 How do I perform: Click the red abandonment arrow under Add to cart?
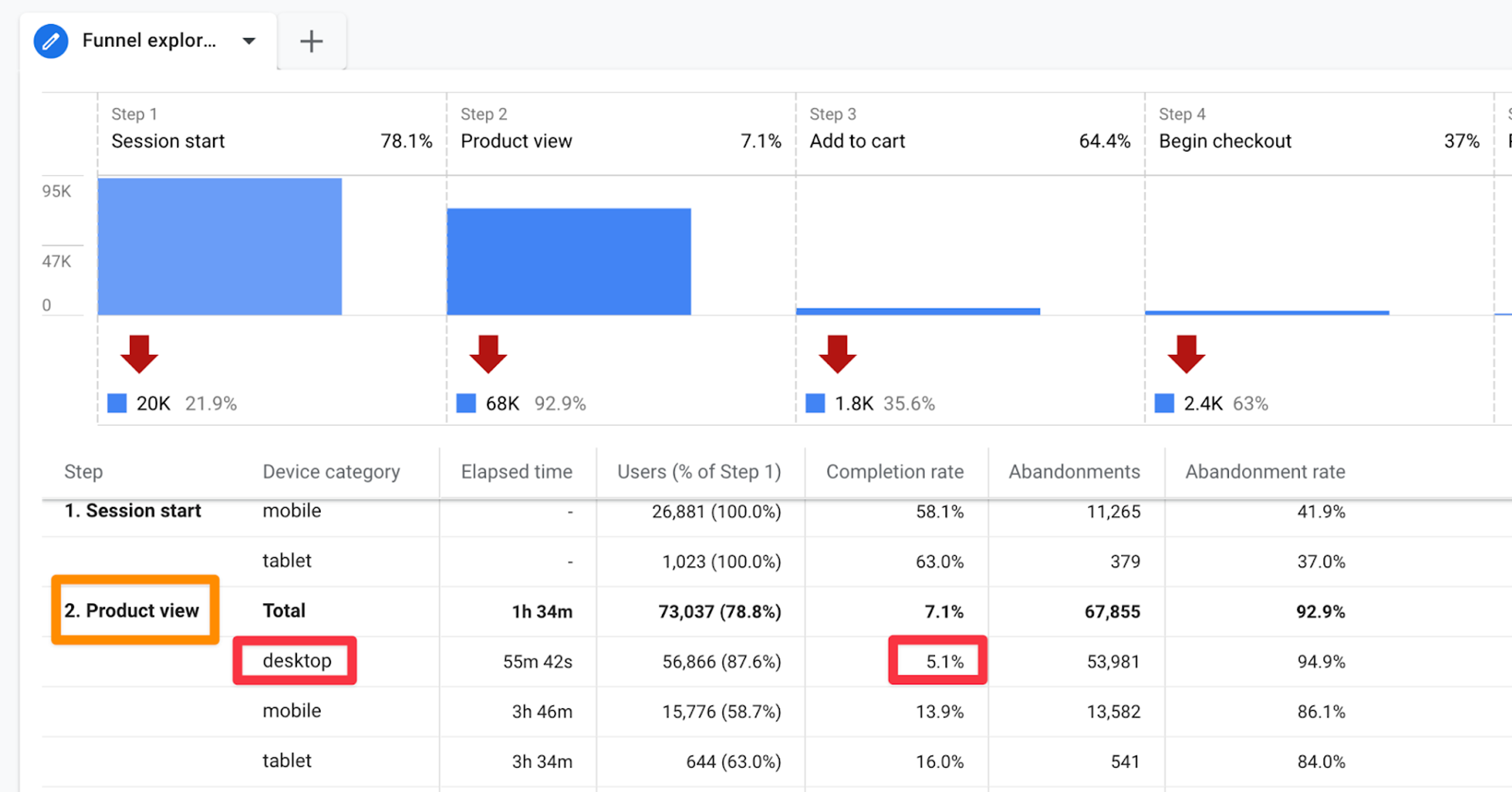click(x=838, y=354)
